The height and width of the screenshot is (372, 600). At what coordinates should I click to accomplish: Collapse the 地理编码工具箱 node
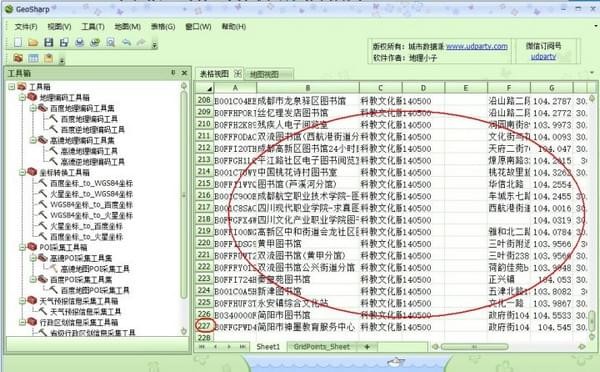coord(22,98)
